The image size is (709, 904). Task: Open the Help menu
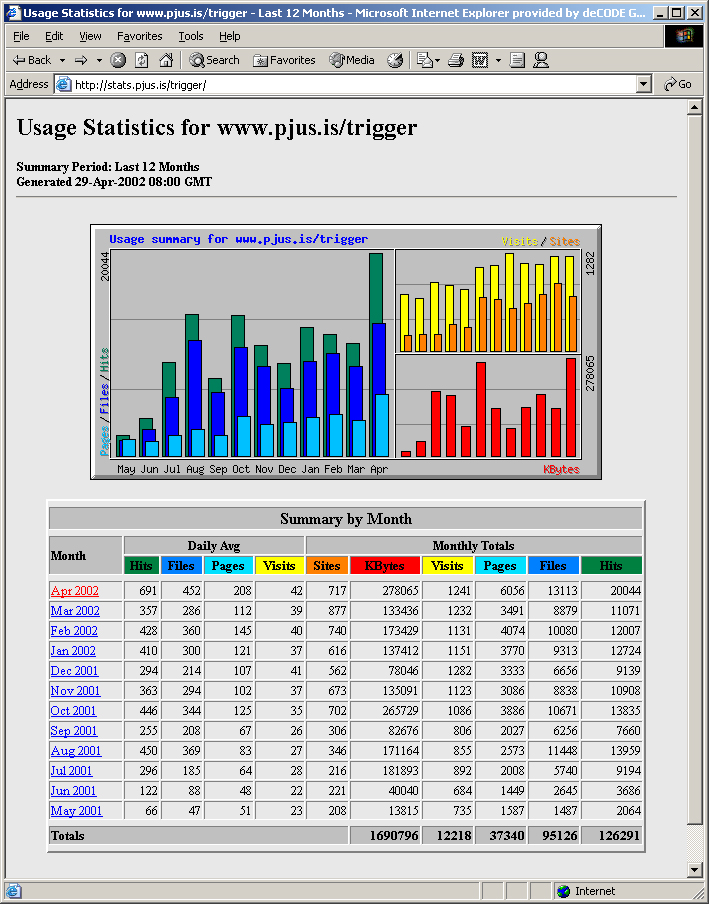pyautogui.click(x=229, y=36)
